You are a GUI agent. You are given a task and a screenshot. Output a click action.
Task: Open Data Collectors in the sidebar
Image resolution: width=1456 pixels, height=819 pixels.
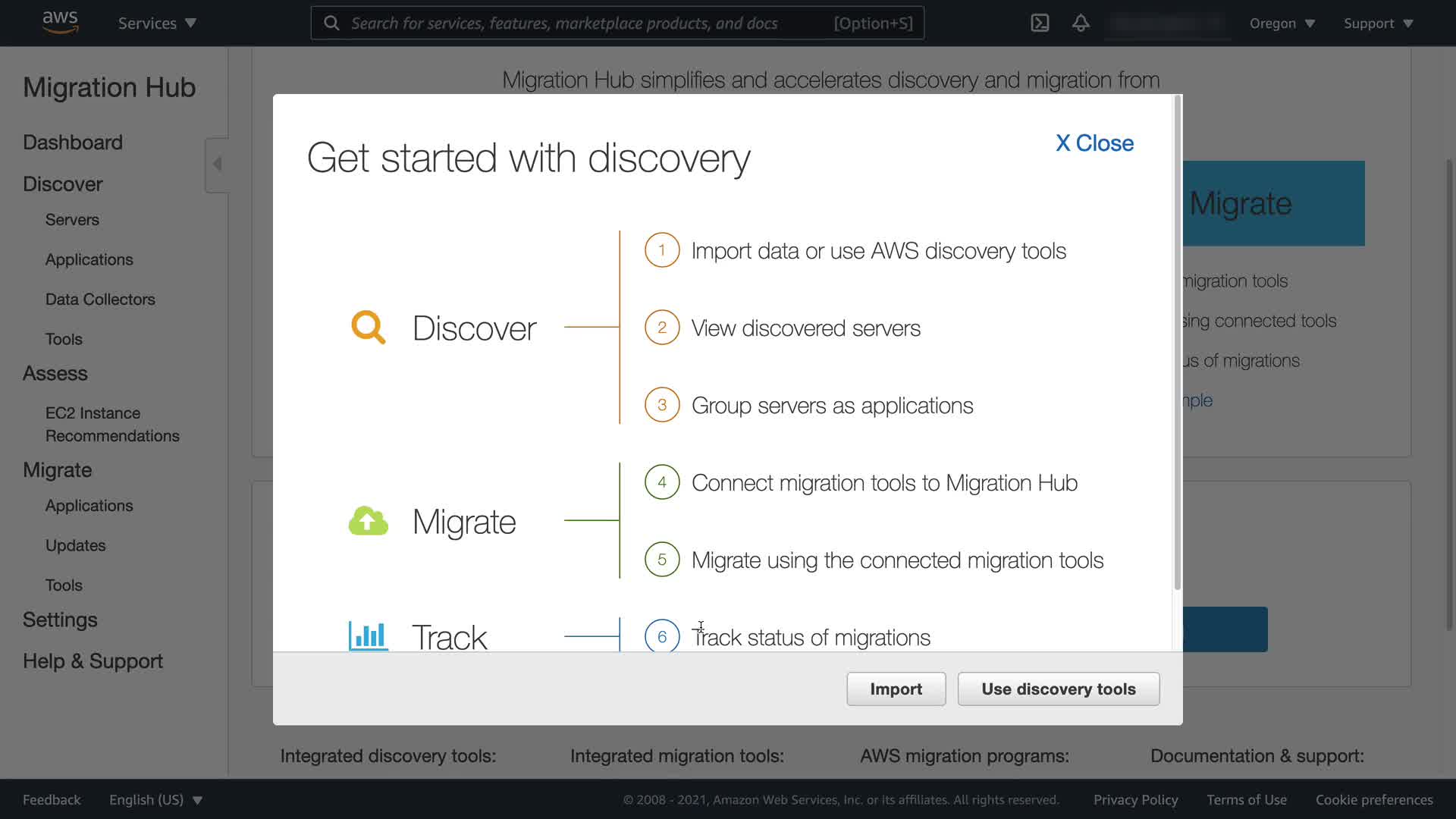(100, 300)
